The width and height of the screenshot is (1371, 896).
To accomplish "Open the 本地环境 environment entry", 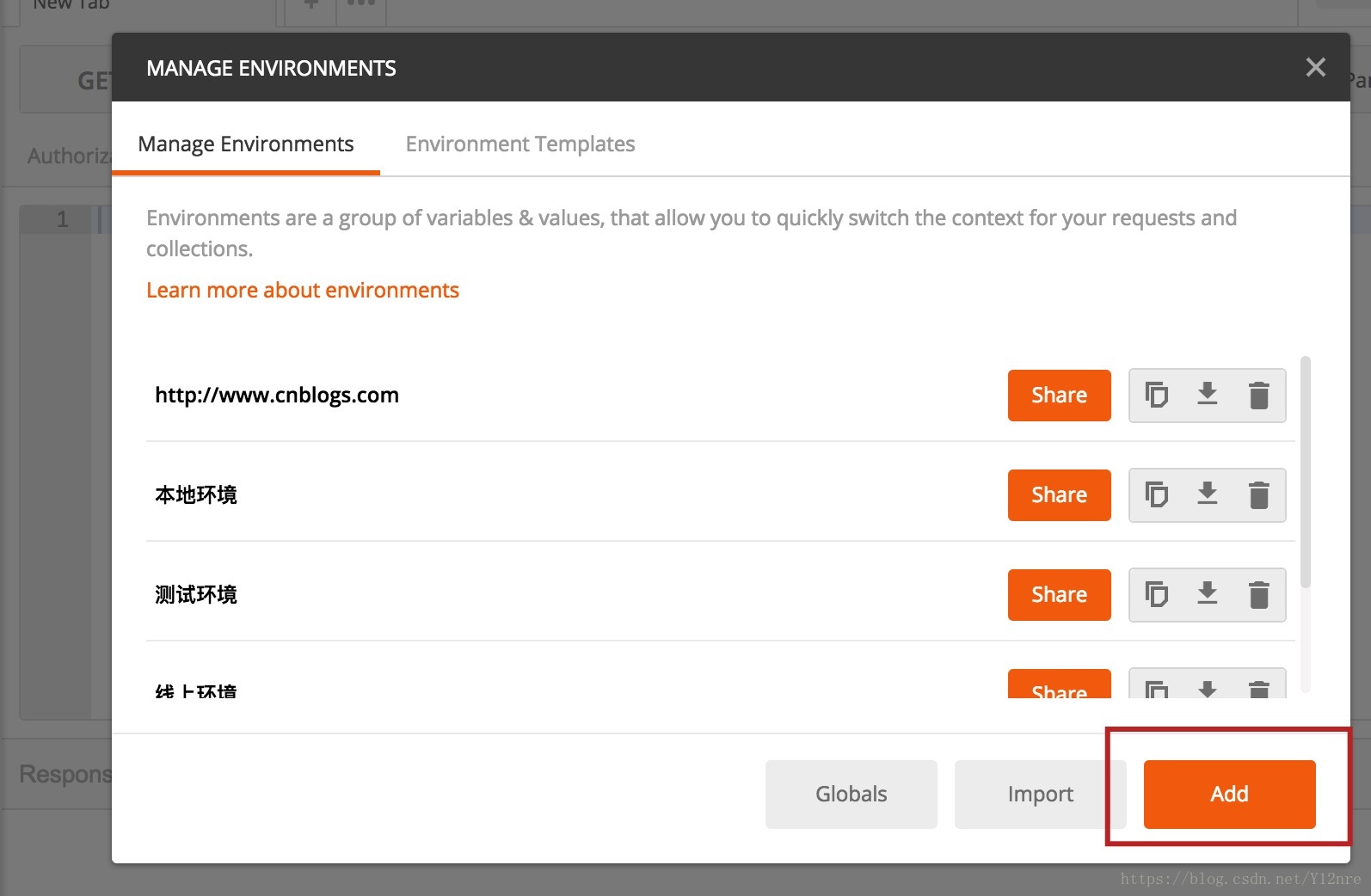I will tap(196, 495).
